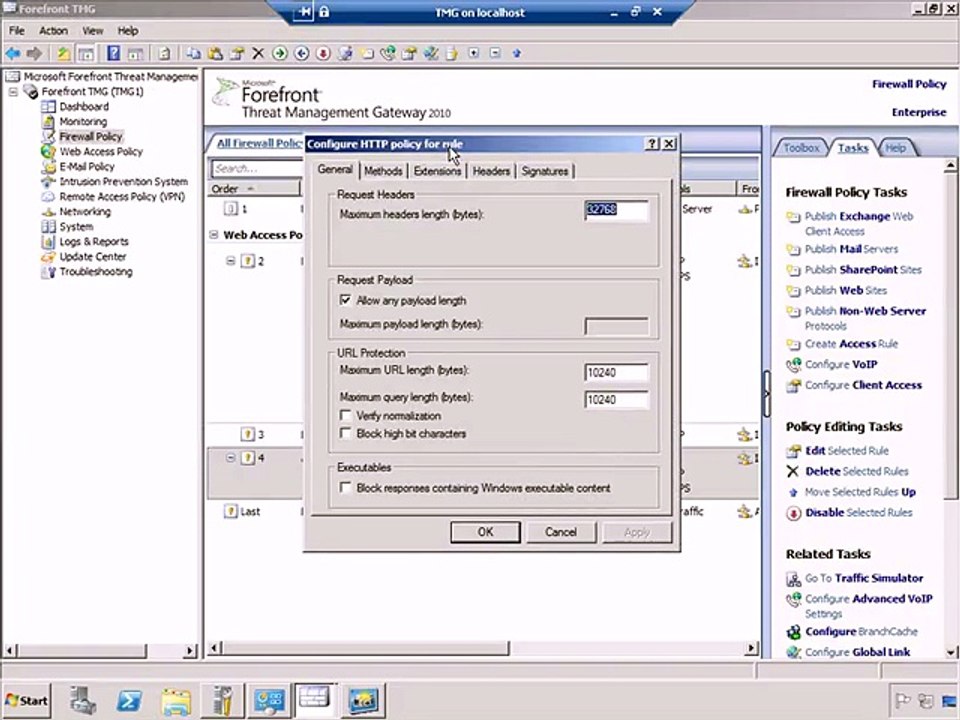The height and width of the screenshot is (720, 960).
Task: Select E-Mail Policy tree node
Action: [86, 167]
